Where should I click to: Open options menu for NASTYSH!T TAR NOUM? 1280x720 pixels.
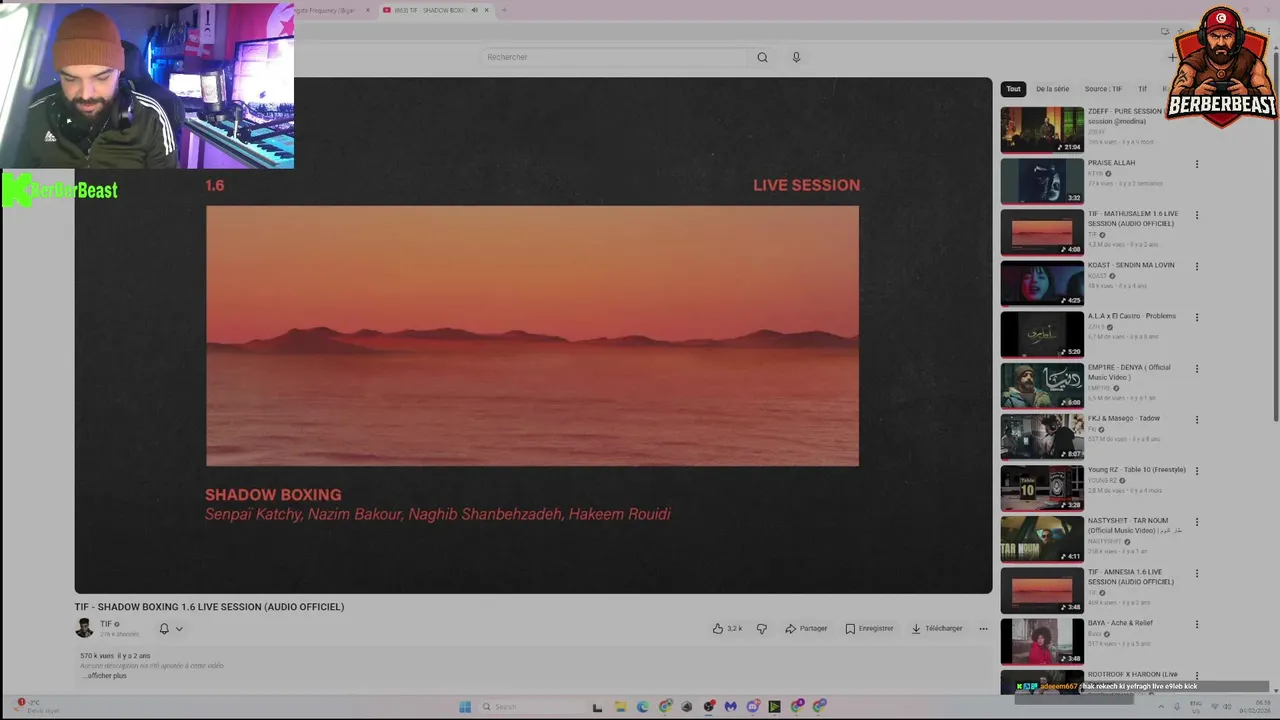1196,523
